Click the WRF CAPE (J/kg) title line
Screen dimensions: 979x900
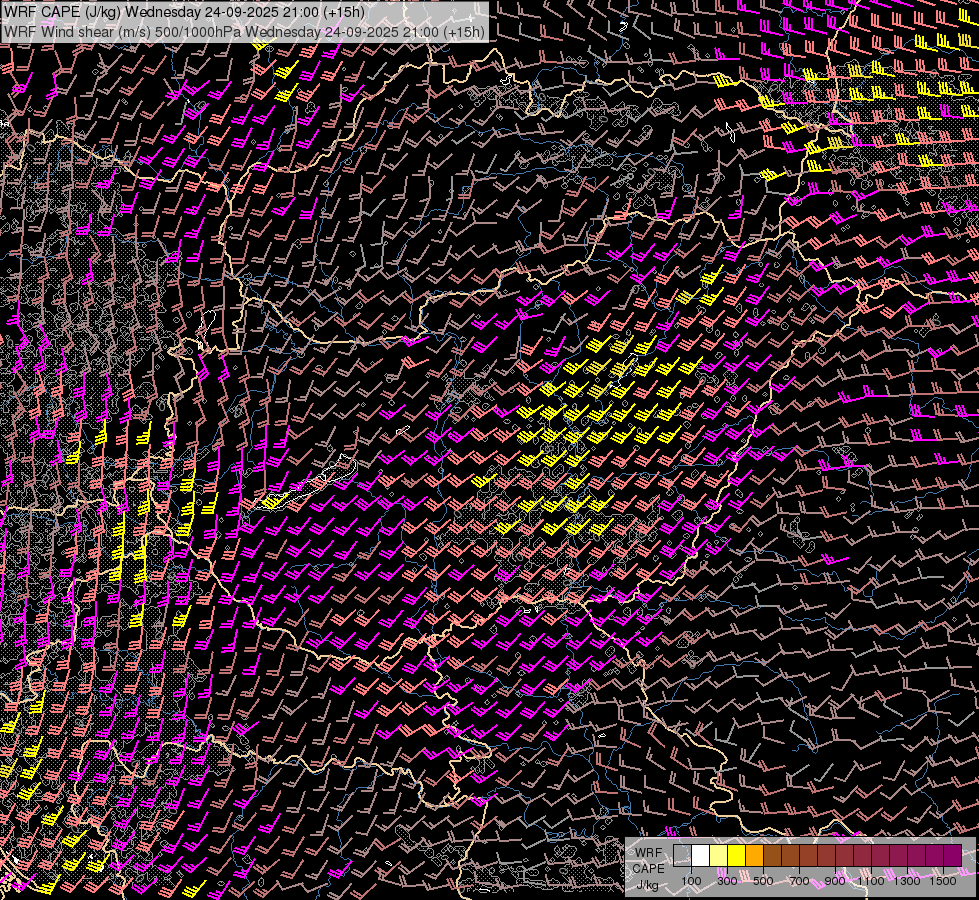point(184,14)
